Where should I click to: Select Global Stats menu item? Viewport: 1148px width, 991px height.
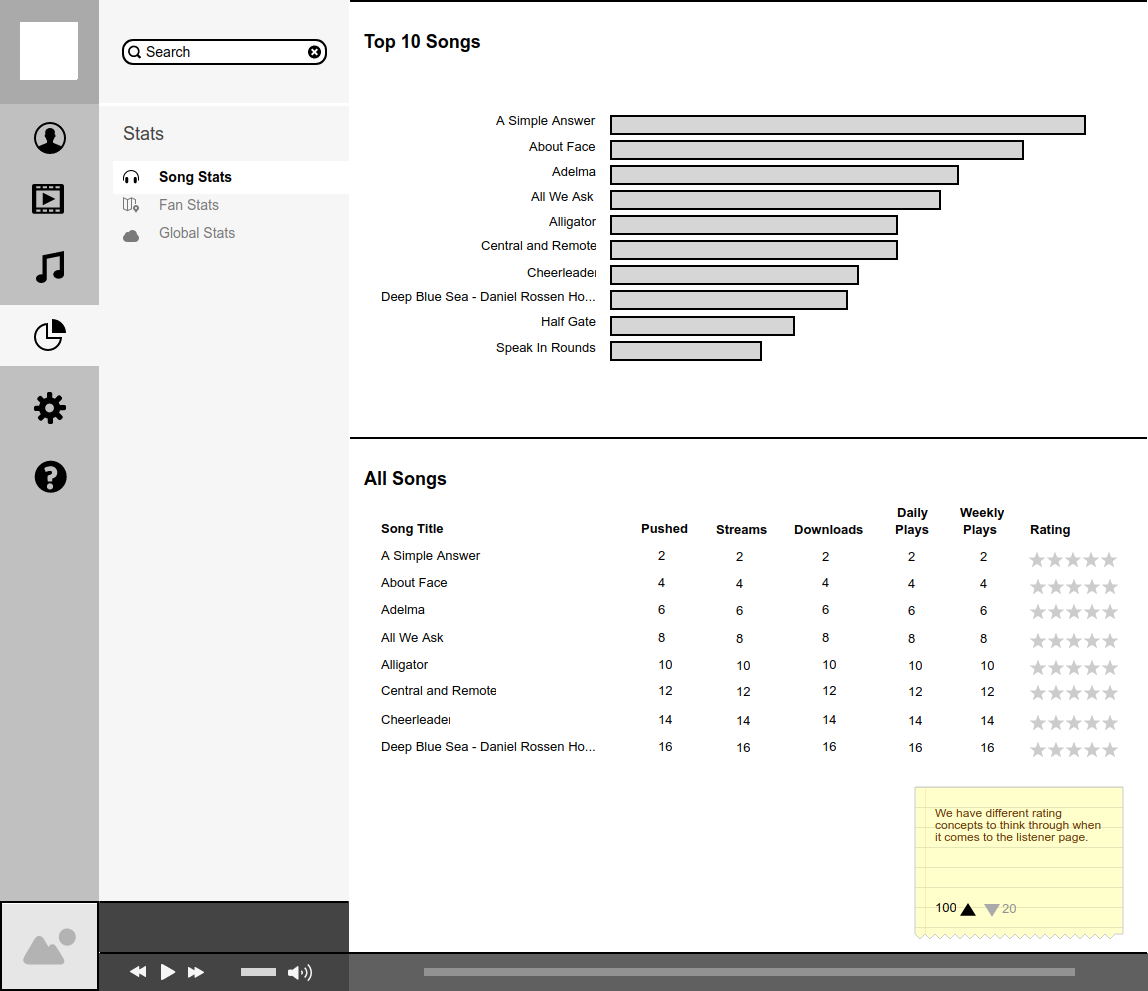point(197,233)
